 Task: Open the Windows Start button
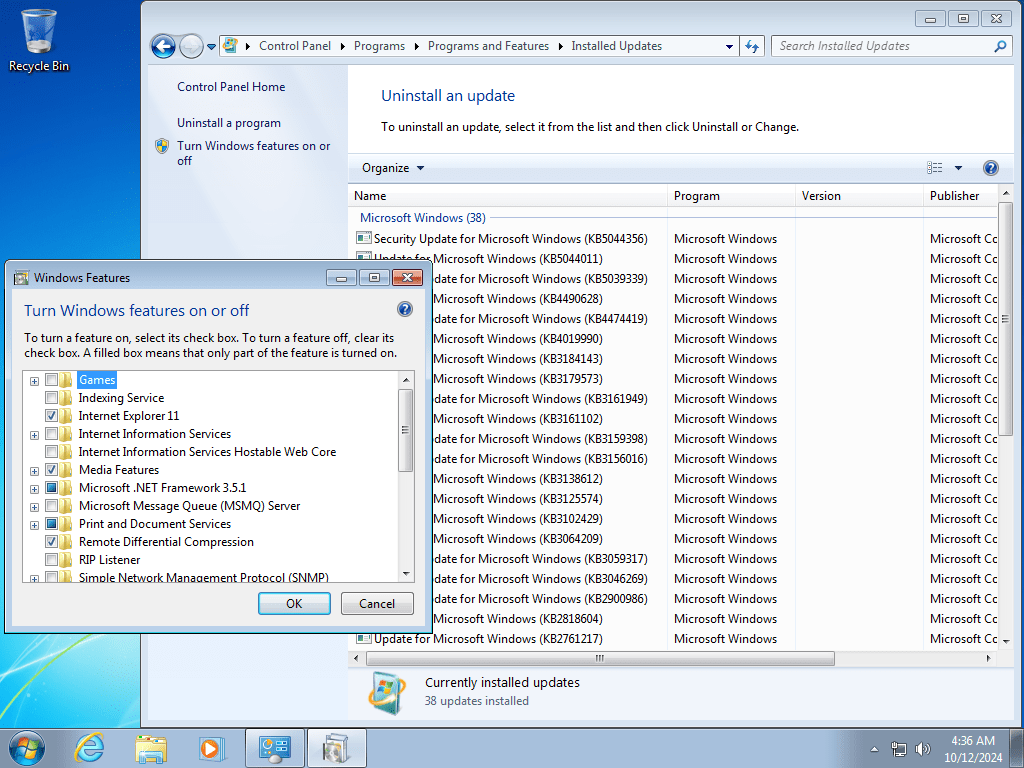[x=27, y=748]
